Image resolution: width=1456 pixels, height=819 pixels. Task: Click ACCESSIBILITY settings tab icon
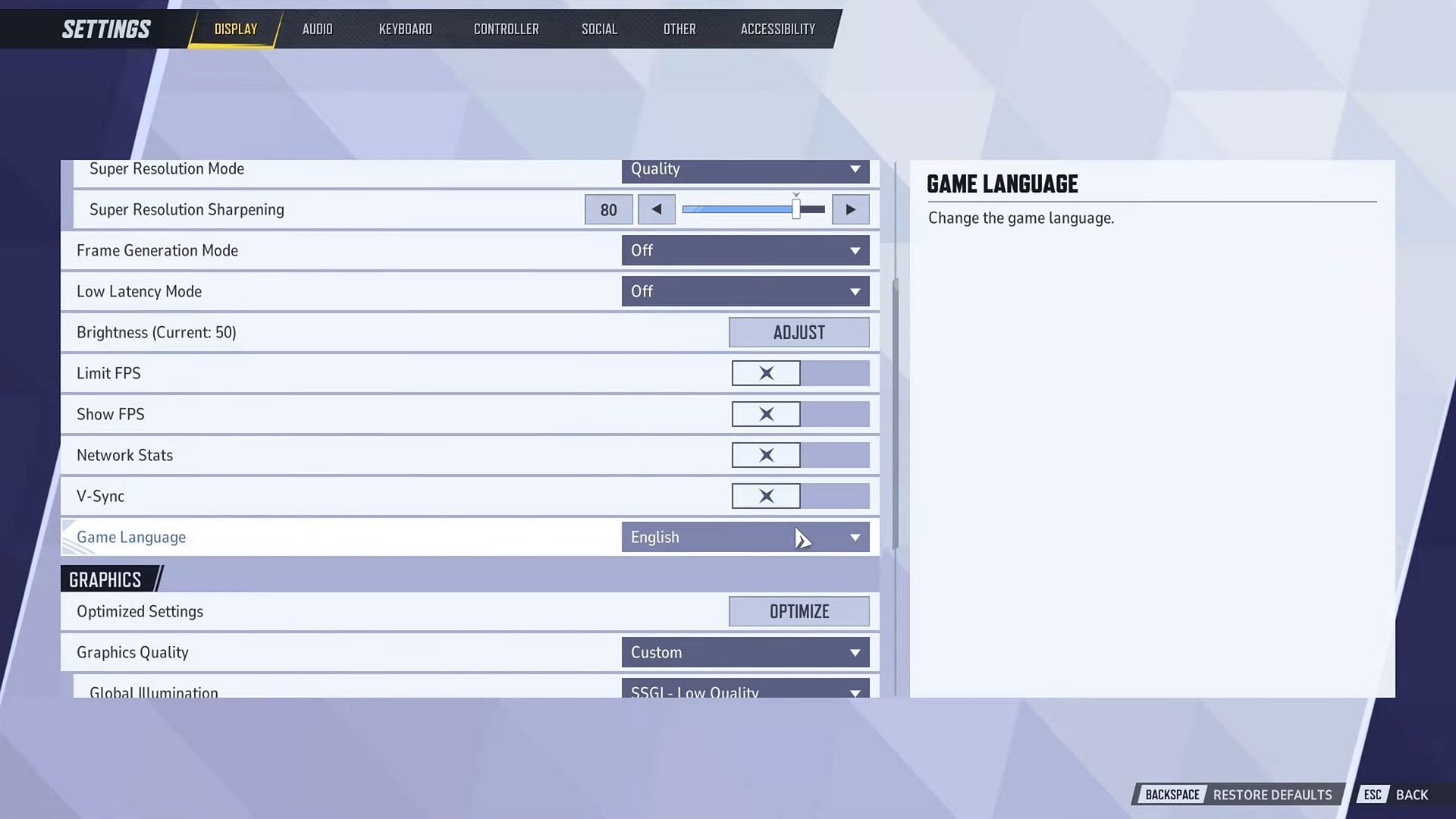point(778,28)
